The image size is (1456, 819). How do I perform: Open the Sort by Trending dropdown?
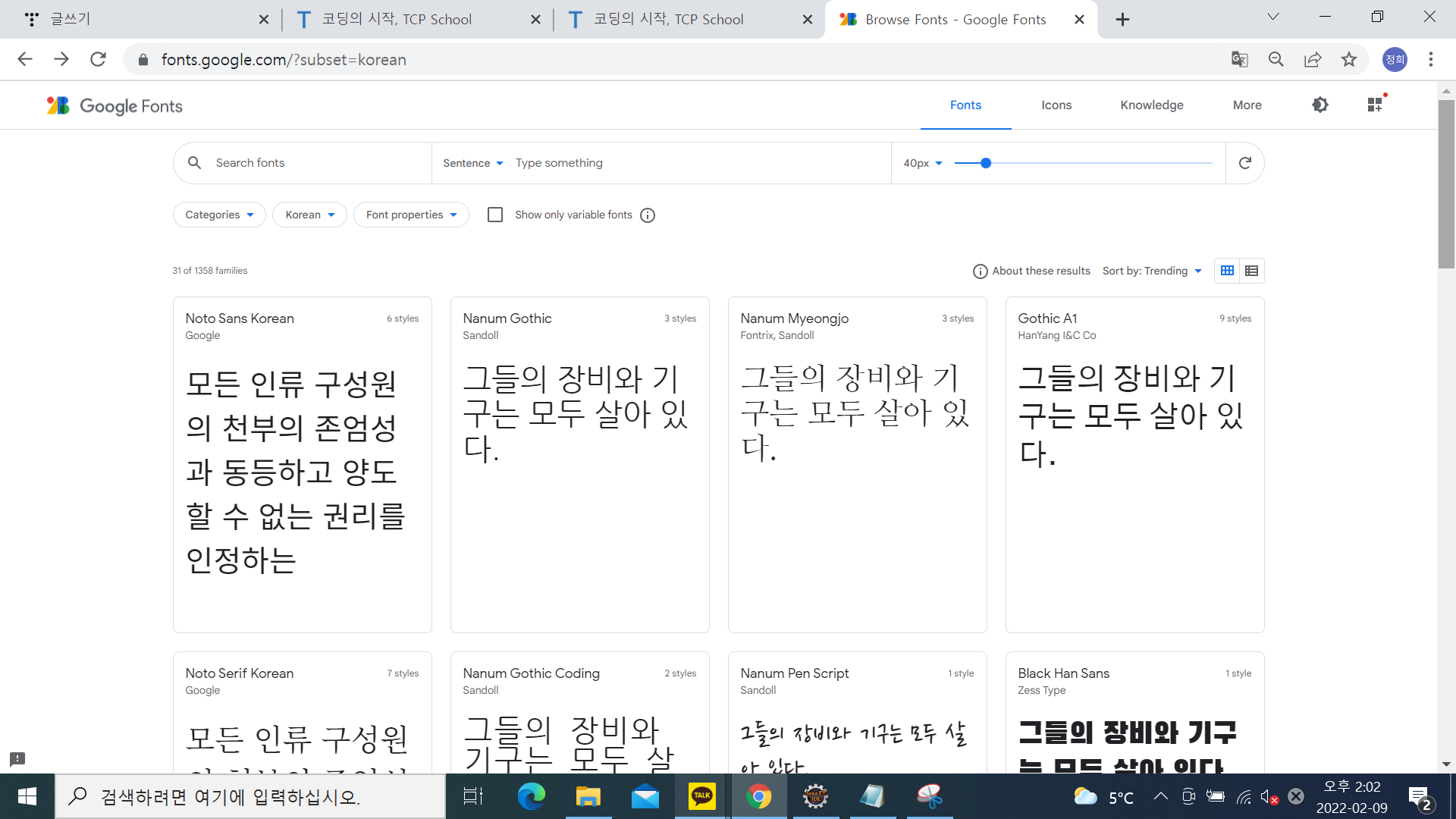coord(1152,271)
